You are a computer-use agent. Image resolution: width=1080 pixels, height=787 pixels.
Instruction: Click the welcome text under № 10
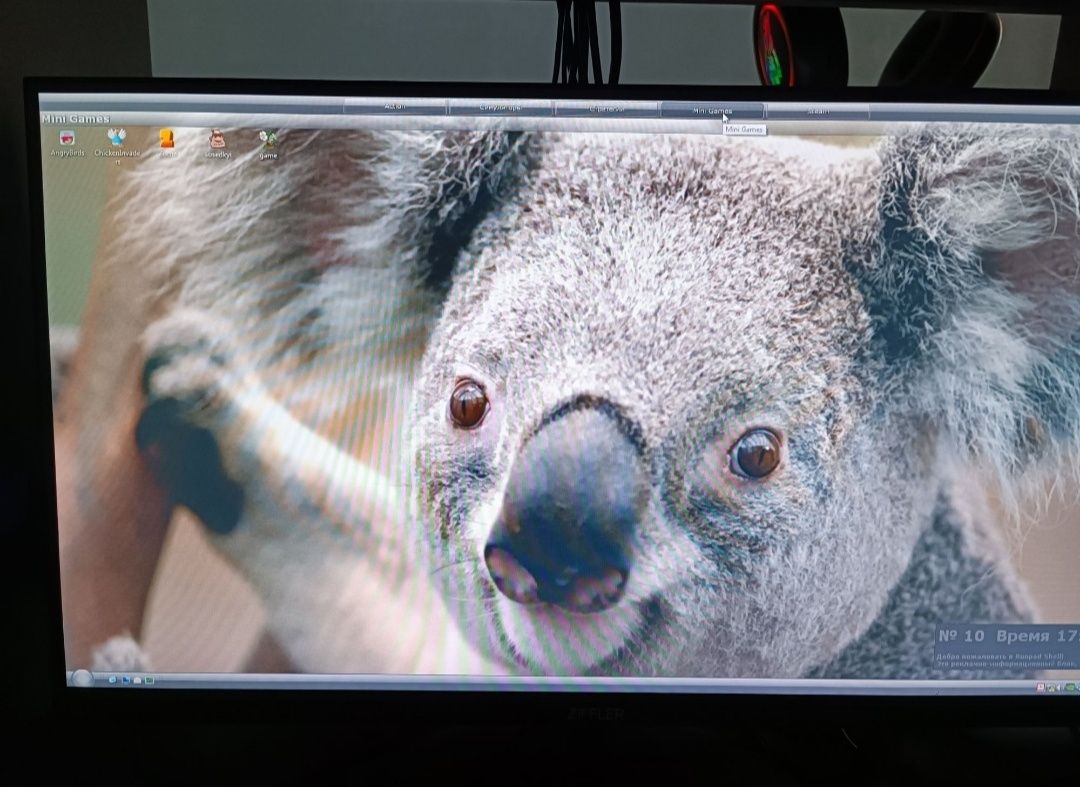[x=1001, y=660]
